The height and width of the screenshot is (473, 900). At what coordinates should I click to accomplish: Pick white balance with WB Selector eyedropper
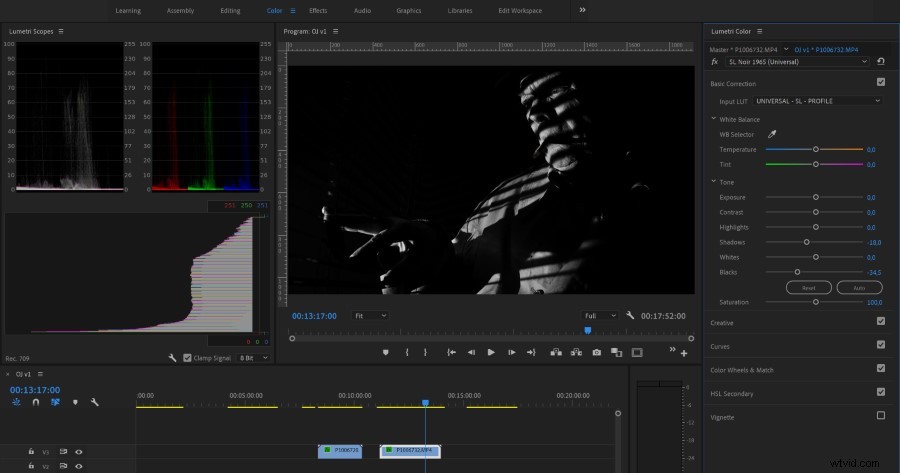pos(772,134)
